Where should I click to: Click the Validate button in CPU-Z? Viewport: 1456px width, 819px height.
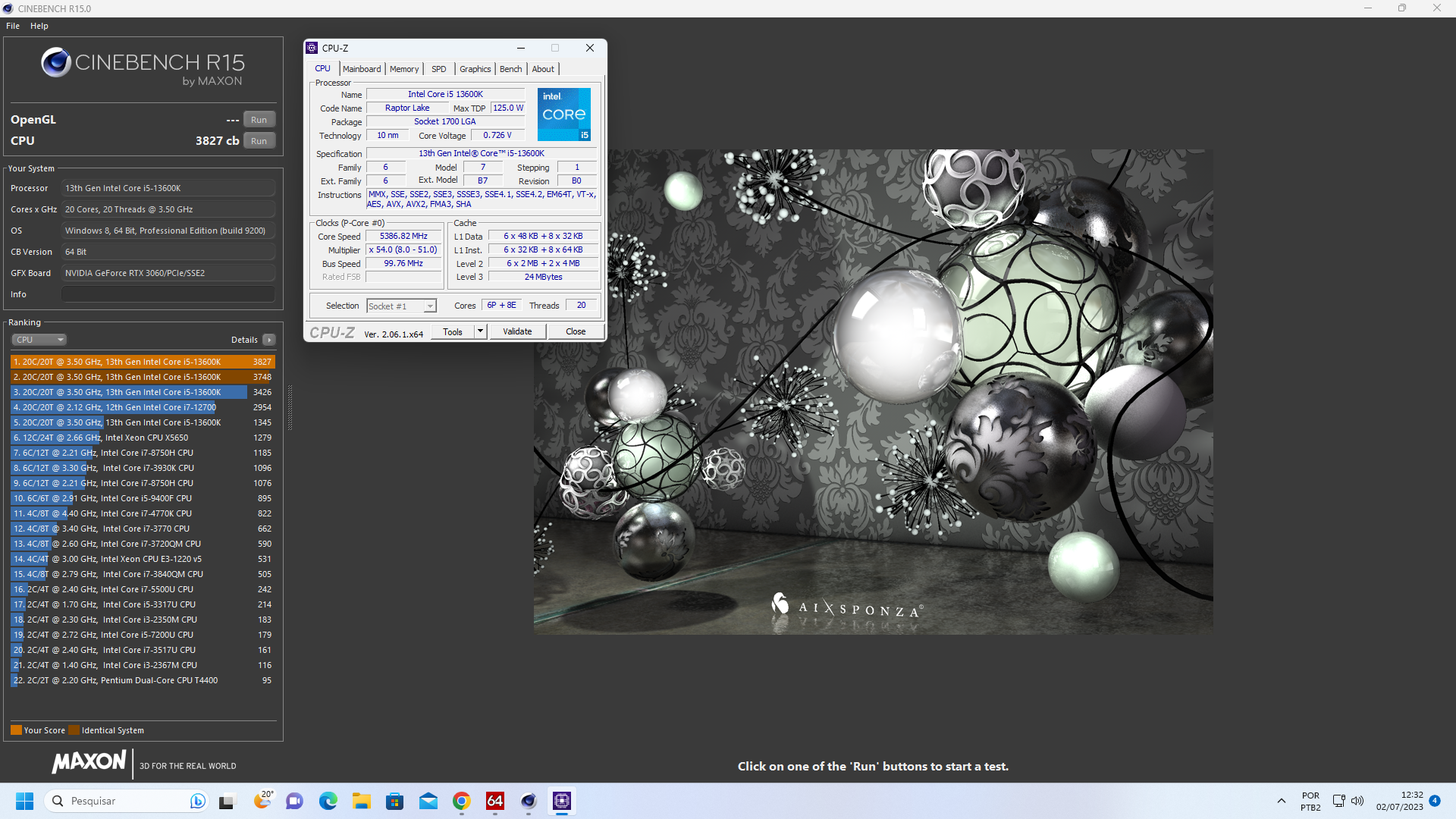[x=518, y=331]
